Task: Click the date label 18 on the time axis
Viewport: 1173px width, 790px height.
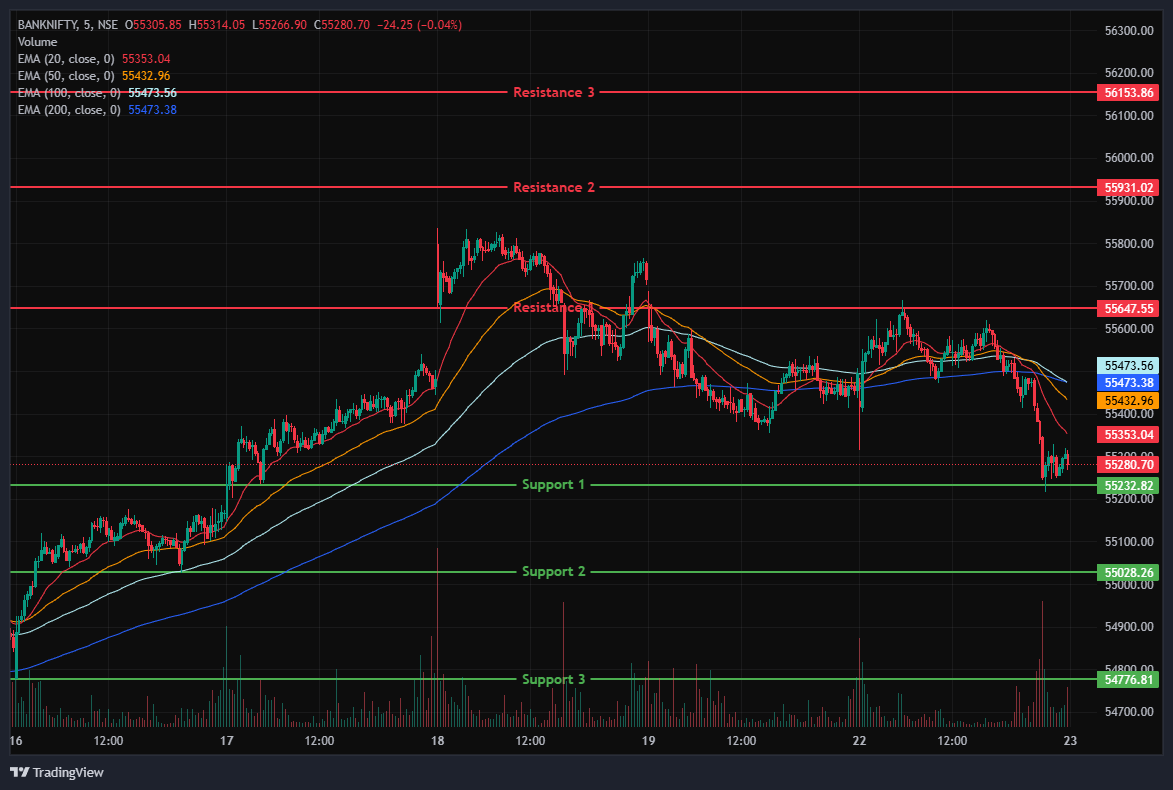Action: [x=438, y=741]
